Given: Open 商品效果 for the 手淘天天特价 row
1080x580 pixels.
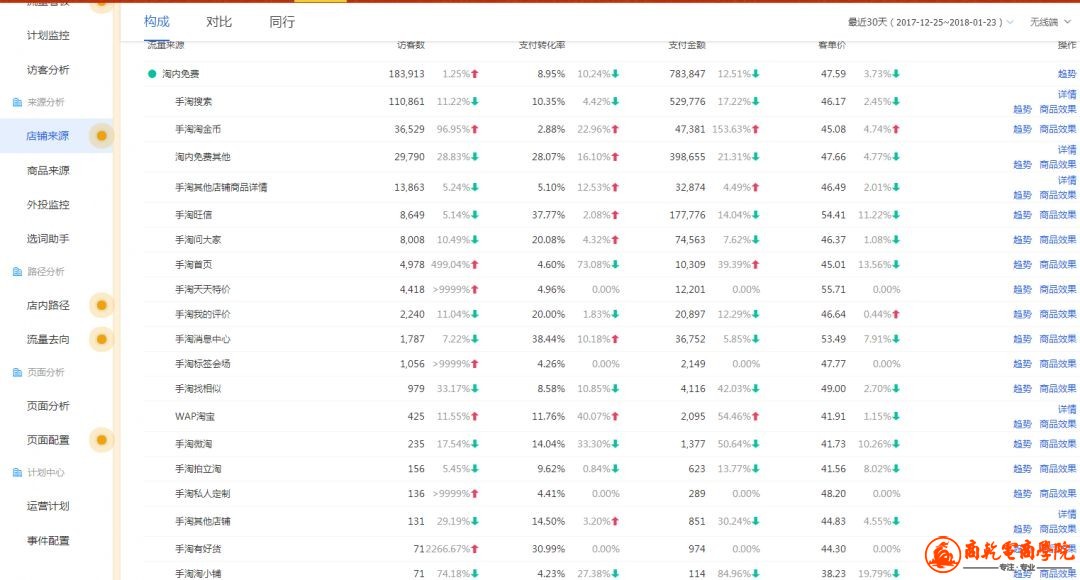Looking at the screenshot, I should coord(1057,289).
